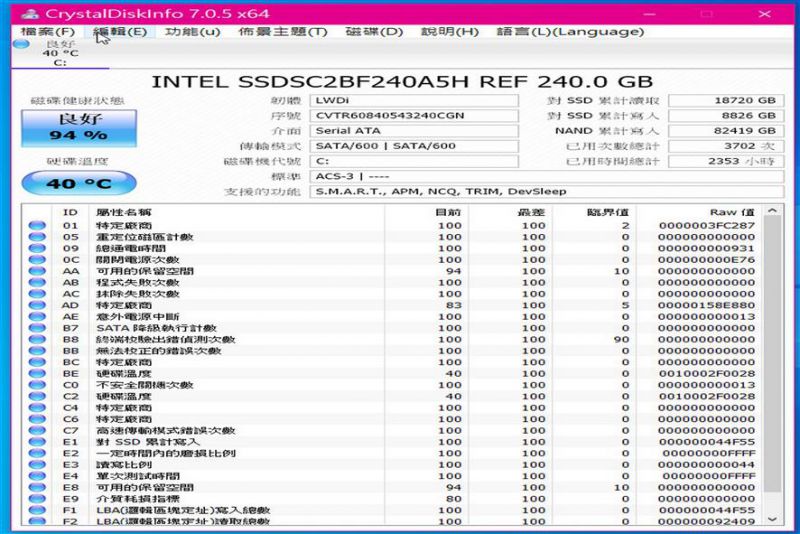800x534 pixels.
Task: Click the status orb for attribute ID 01
Action: [37, 225]
